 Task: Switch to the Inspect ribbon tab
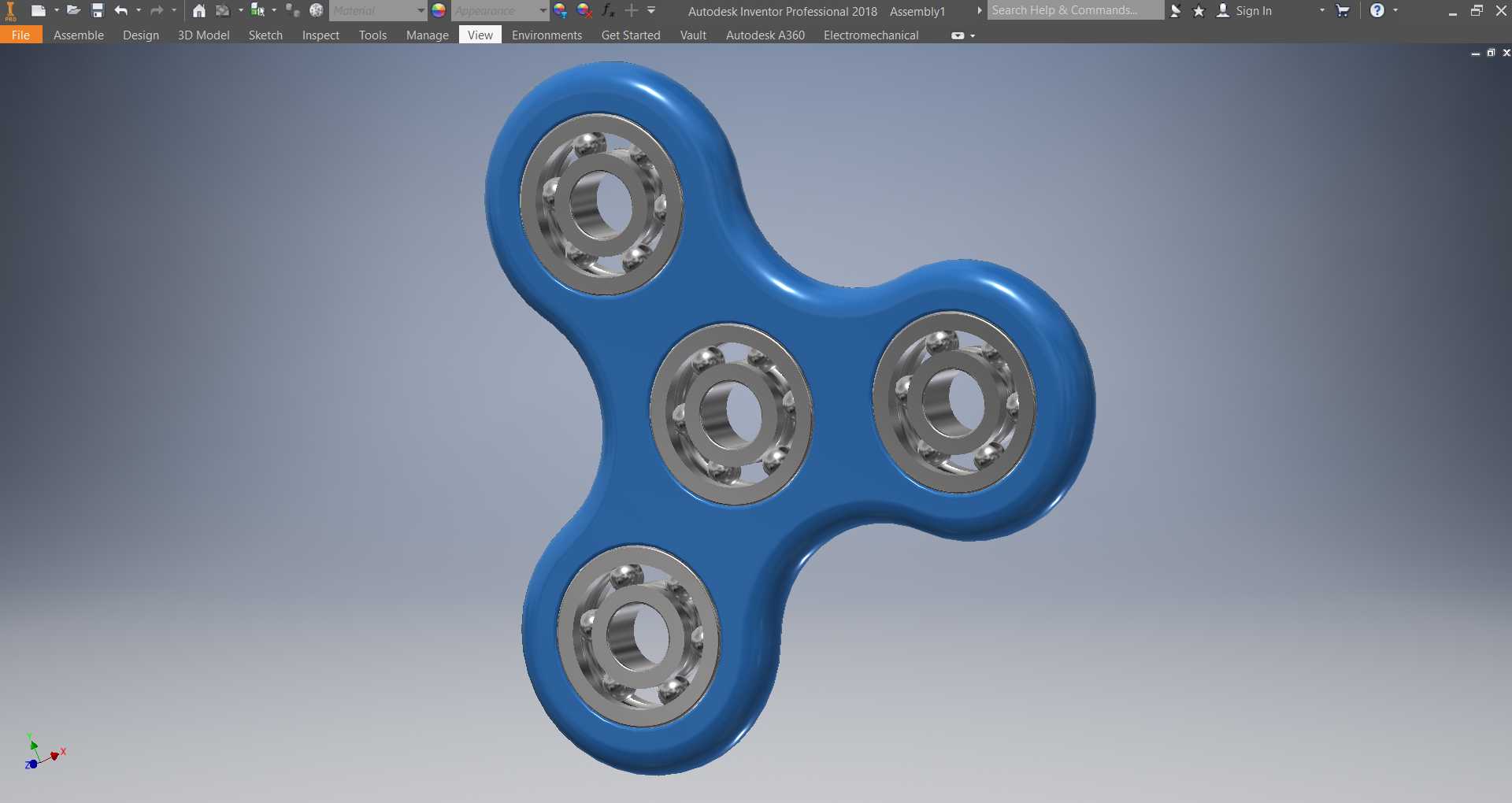pos(321,35)
